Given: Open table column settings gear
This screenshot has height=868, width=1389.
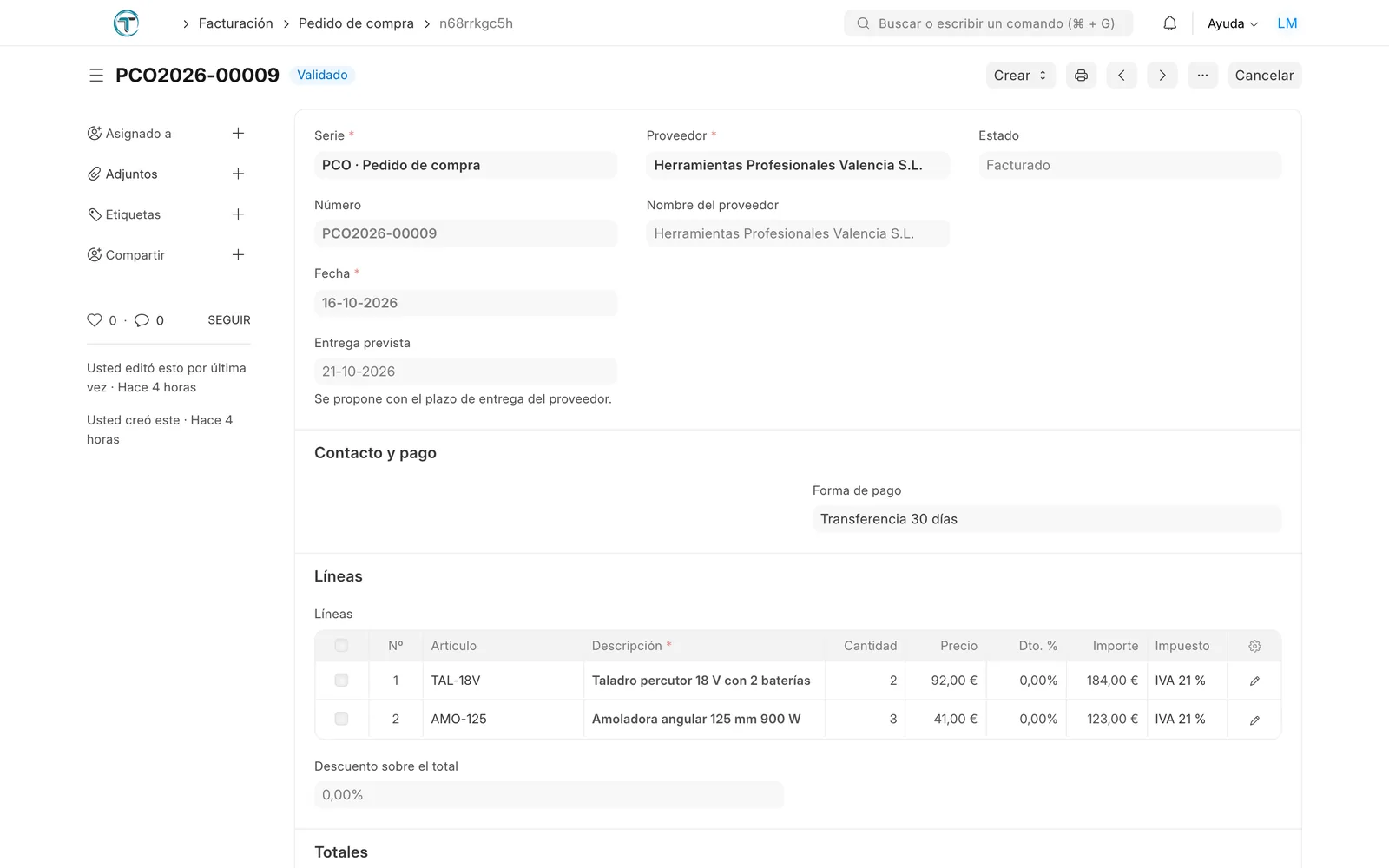Looking at the screenshot, I should pyautogui.click(x=1254, y=646).
